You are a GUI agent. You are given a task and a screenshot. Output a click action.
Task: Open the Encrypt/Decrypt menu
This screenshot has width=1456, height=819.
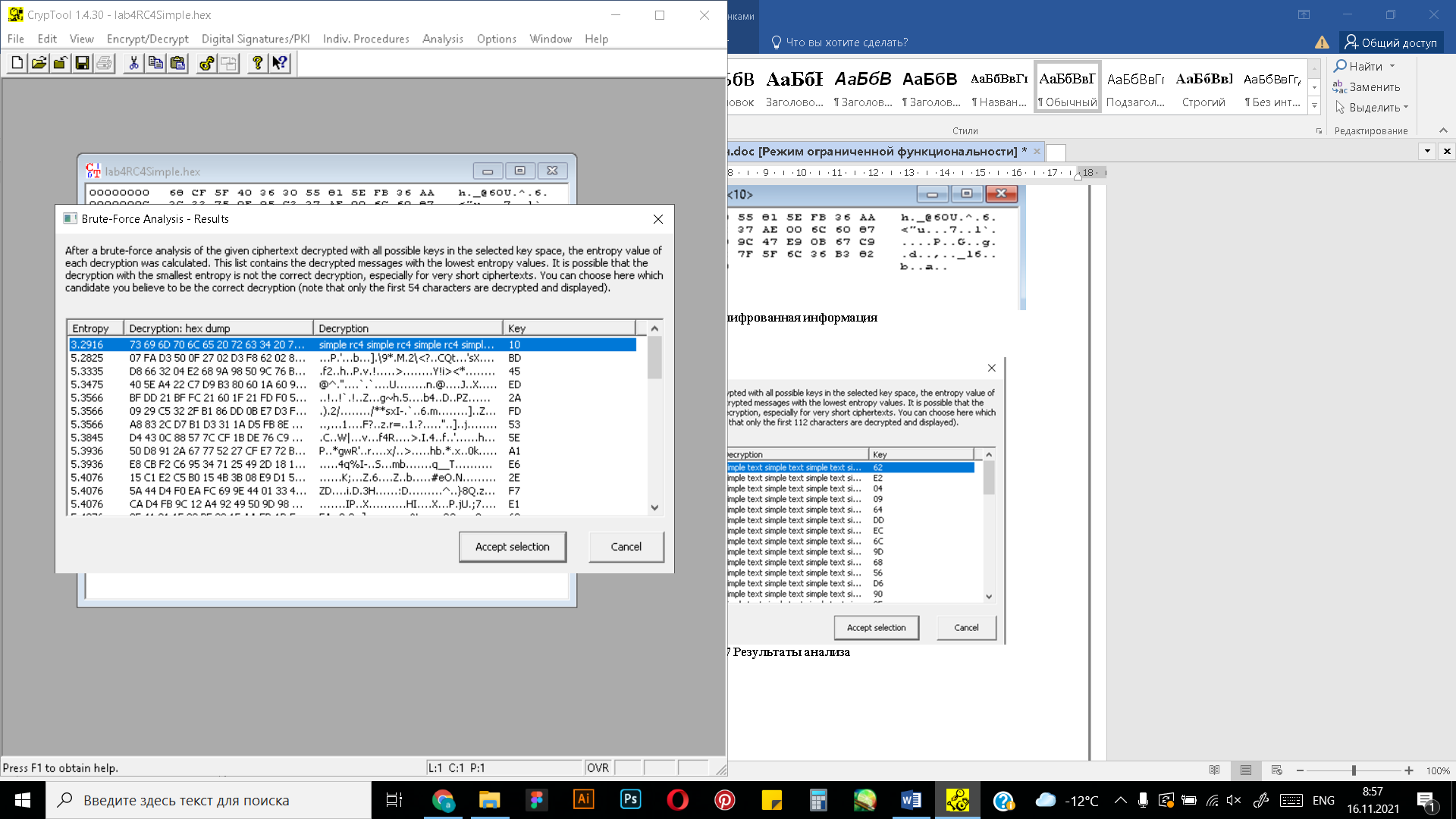[x=147, y=39]
